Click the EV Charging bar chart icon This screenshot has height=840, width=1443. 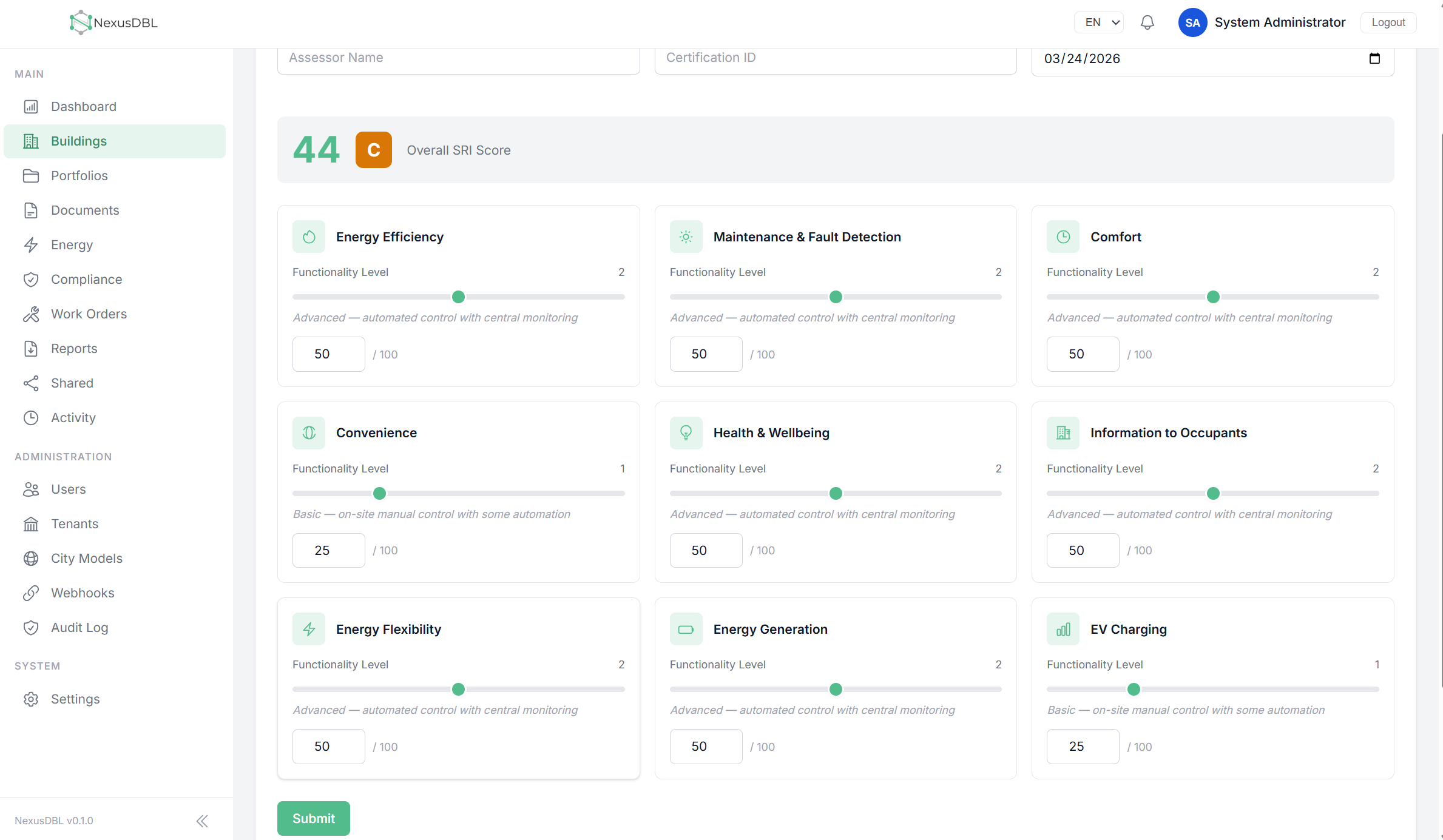coord(1063,629)
